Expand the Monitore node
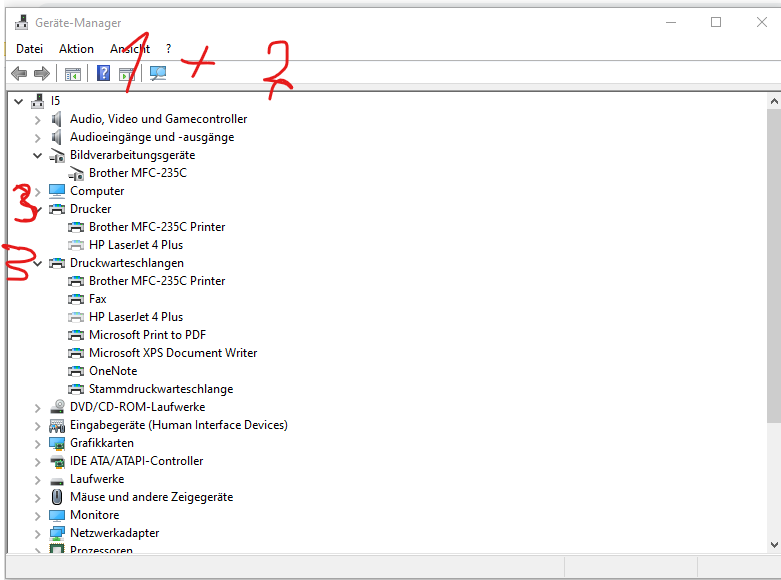The width and height of the screenshot is (781, 580). pyautogui.click(x=37, y=516)
